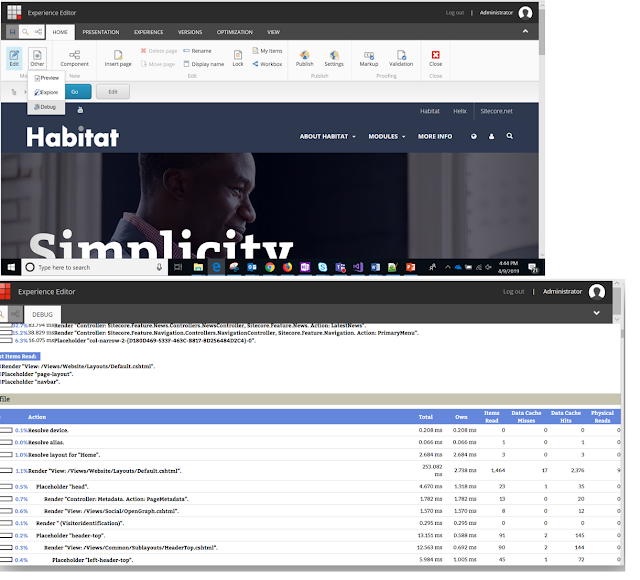The width and height of the screenshot is (640, 580).
Task: Click the large Habitat logo
Action: pyautogui.click(x=73, y=137)
